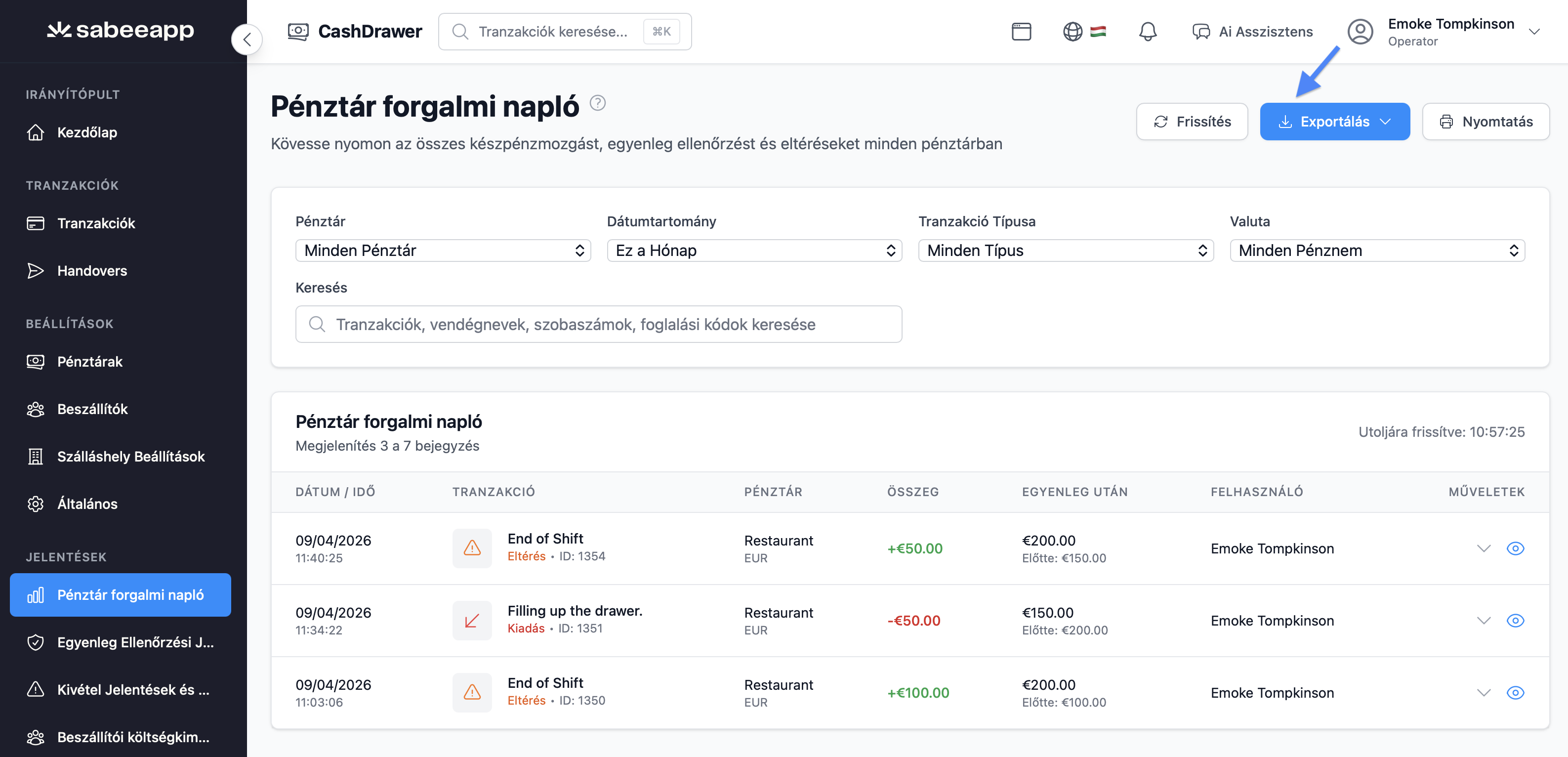The width and height of the screenshot is (1568, 757).
Task: Click the Keresés transaction search field
Action: tap(598, 324)
